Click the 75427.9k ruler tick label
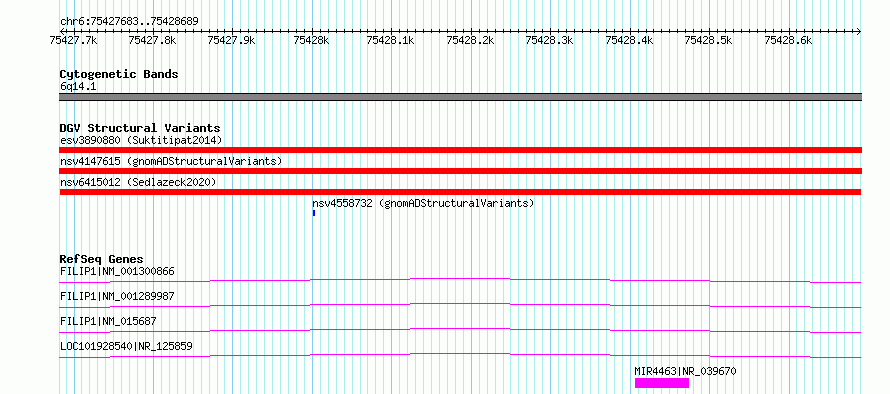The image size is (890, 394). pos(232,40)
